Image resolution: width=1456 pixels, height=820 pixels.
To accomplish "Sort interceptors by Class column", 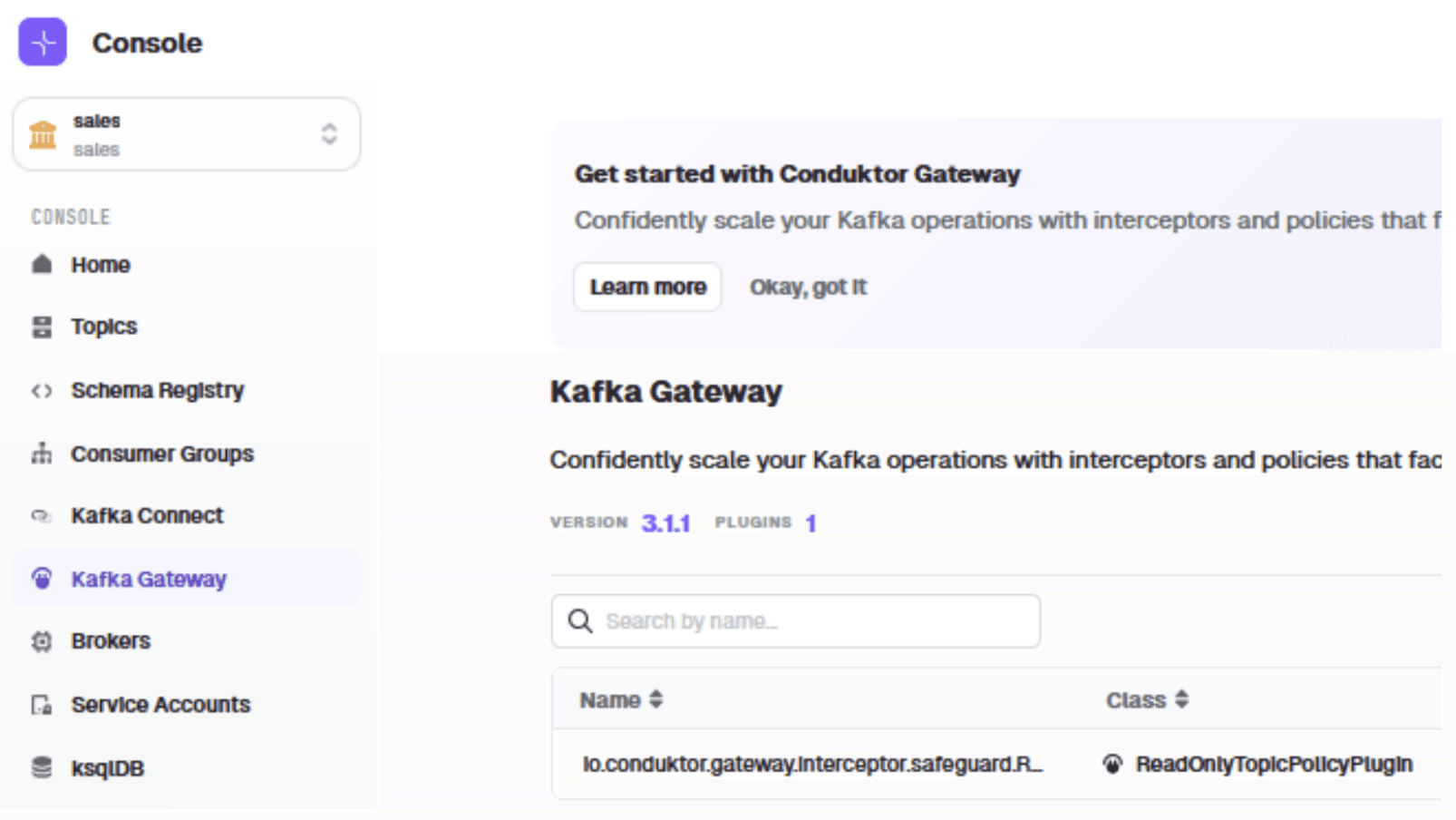I will pyautogui.click(x=1147, y=700).
